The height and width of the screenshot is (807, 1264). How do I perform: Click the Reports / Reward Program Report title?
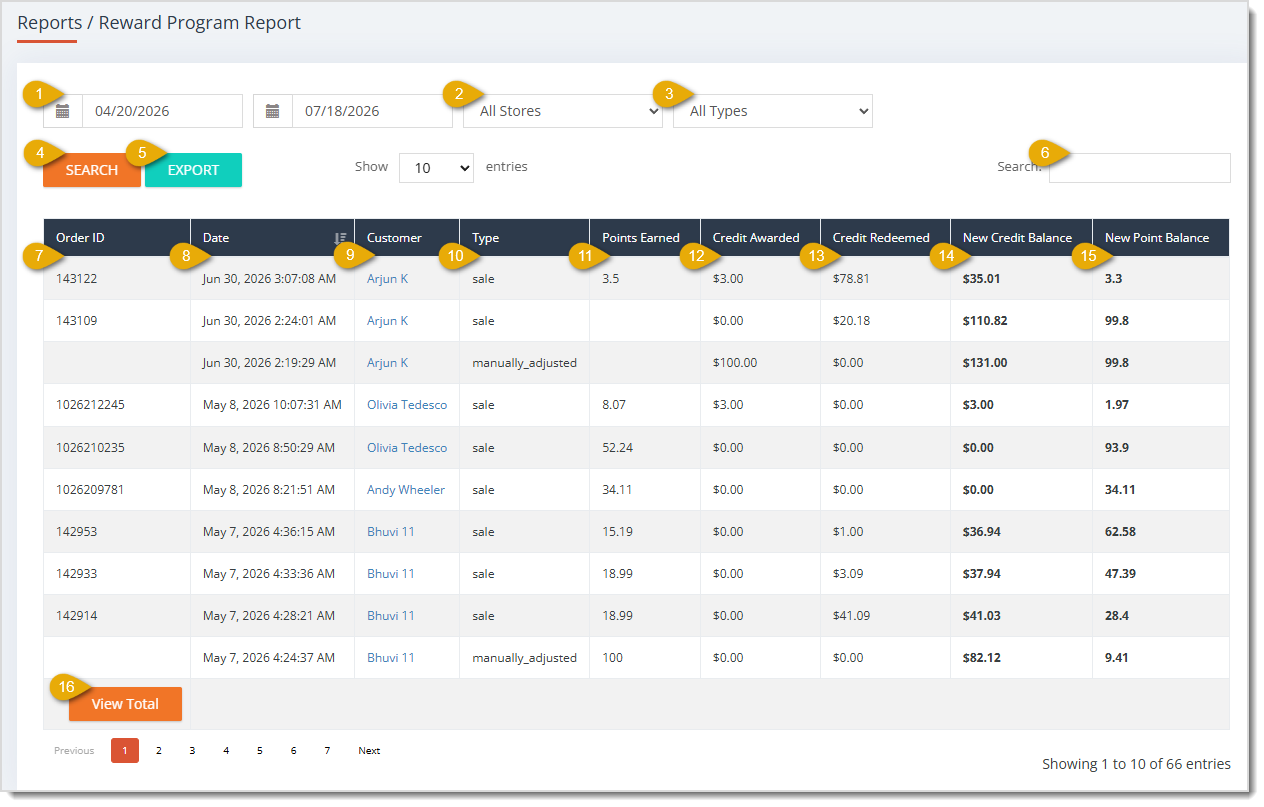pyautogui.click(x=159, y=22)
